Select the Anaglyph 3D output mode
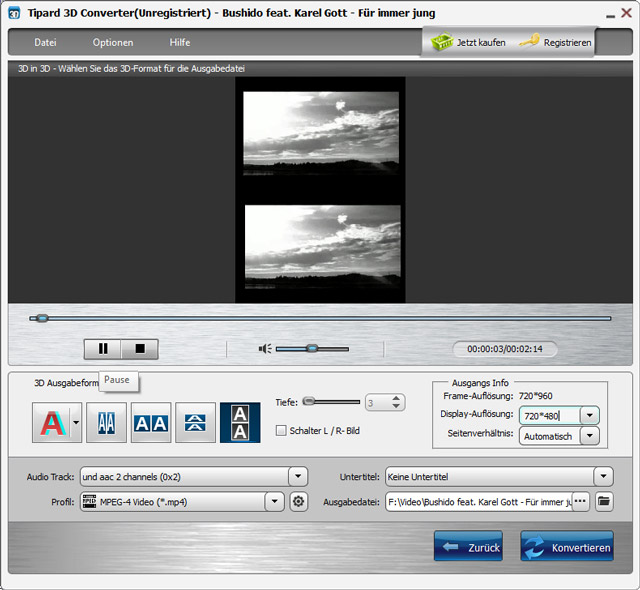 (x=52, y=423)
